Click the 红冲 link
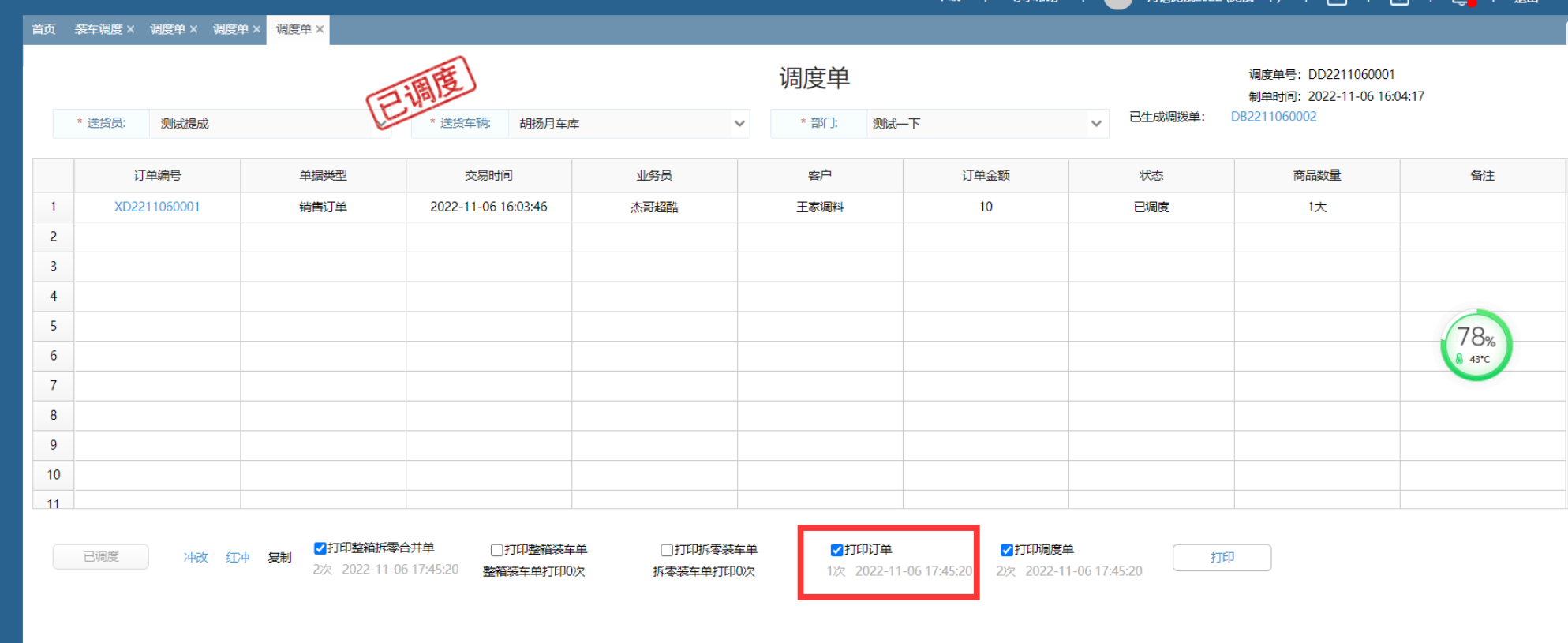 click(x=238, y=557)
